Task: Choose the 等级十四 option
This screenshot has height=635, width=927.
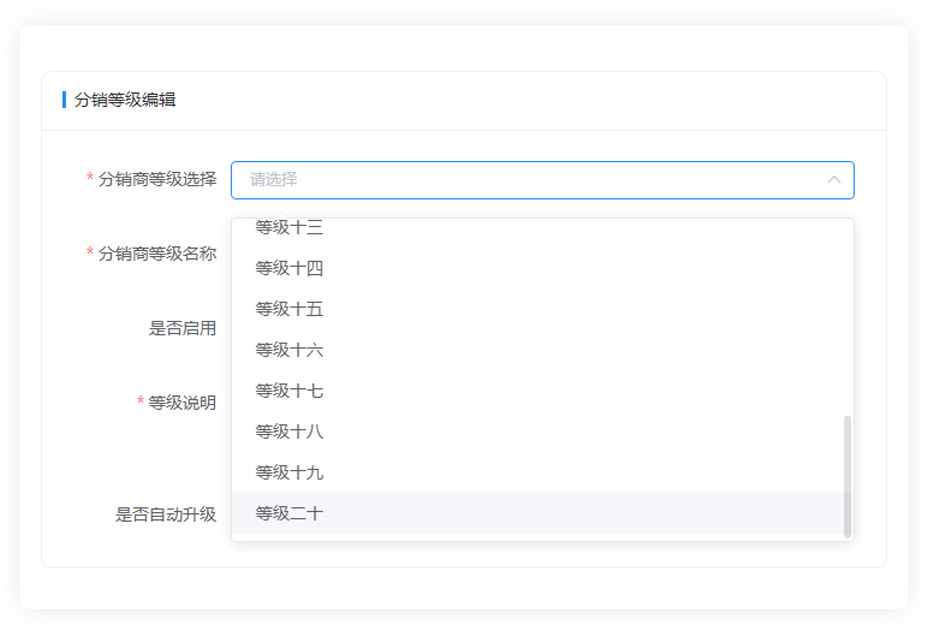Action: [x=290, y=268]
